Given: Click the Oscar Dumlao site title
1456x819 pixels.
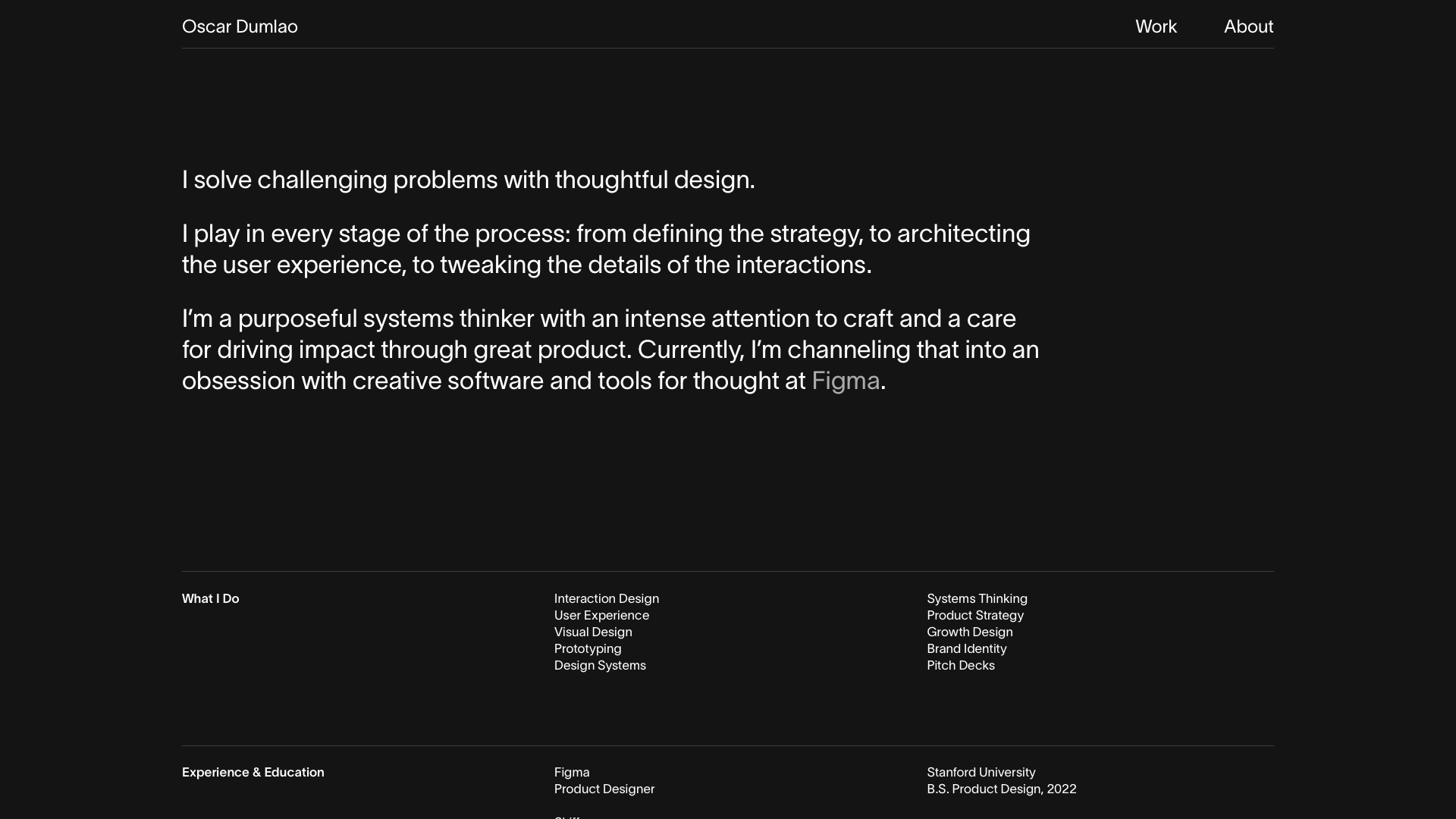Looking at the screenshot, I should point(240,27).
